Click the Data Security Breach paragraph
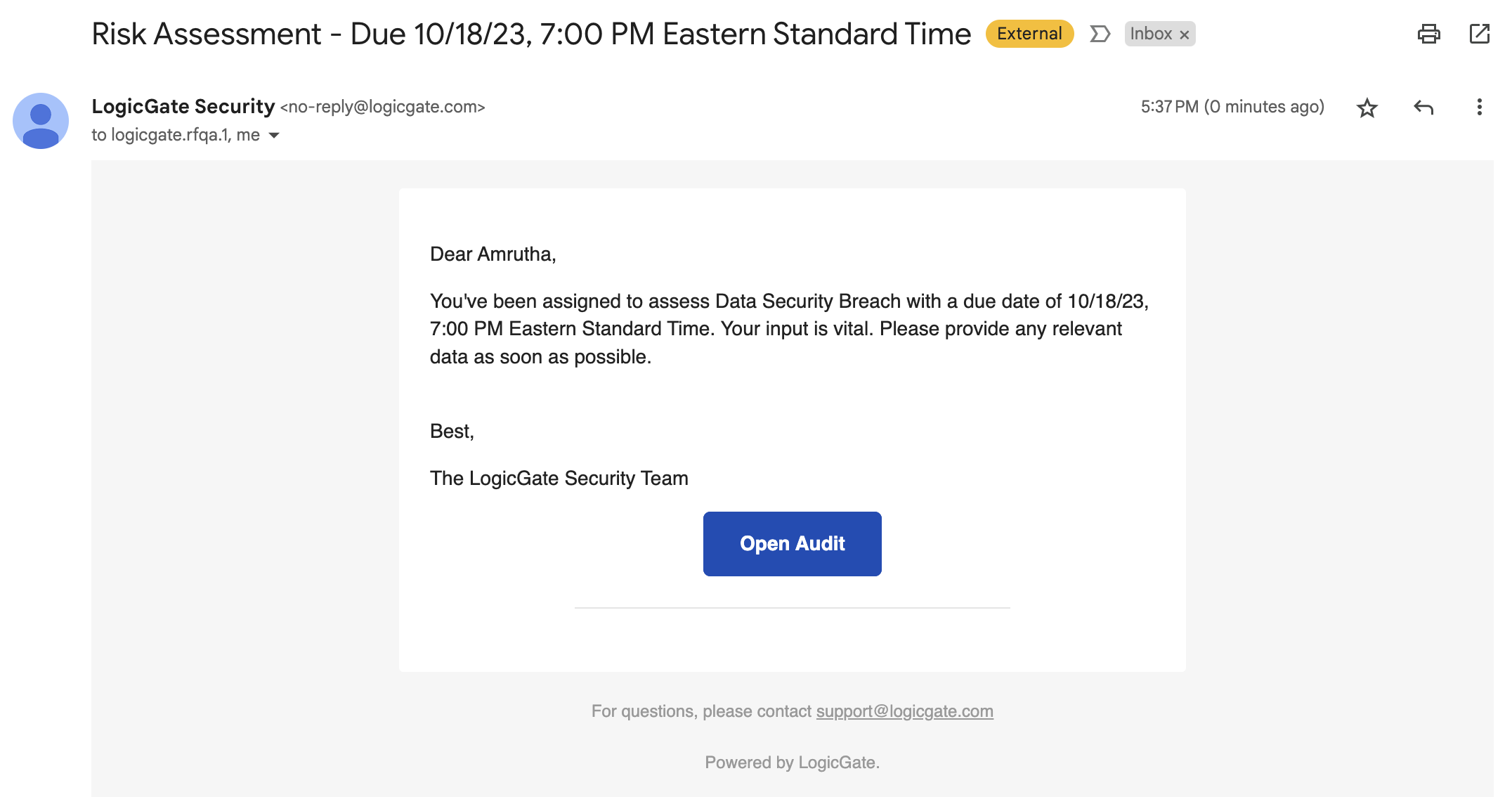Viewport: 1512px width, 797px height. pyautogui.click(x=789, y=329)
